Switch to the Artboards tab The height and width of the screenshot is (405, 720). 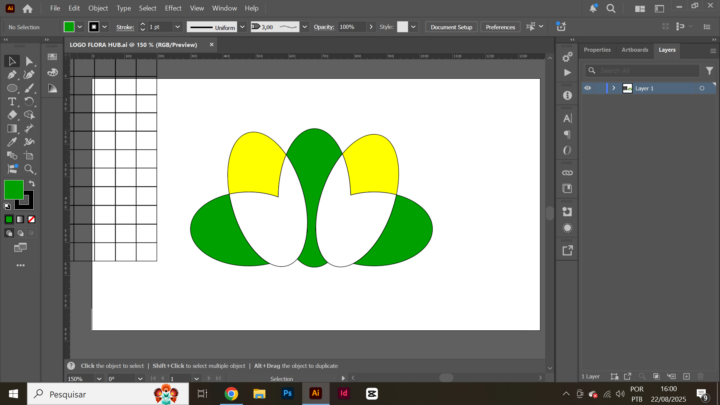635,49
